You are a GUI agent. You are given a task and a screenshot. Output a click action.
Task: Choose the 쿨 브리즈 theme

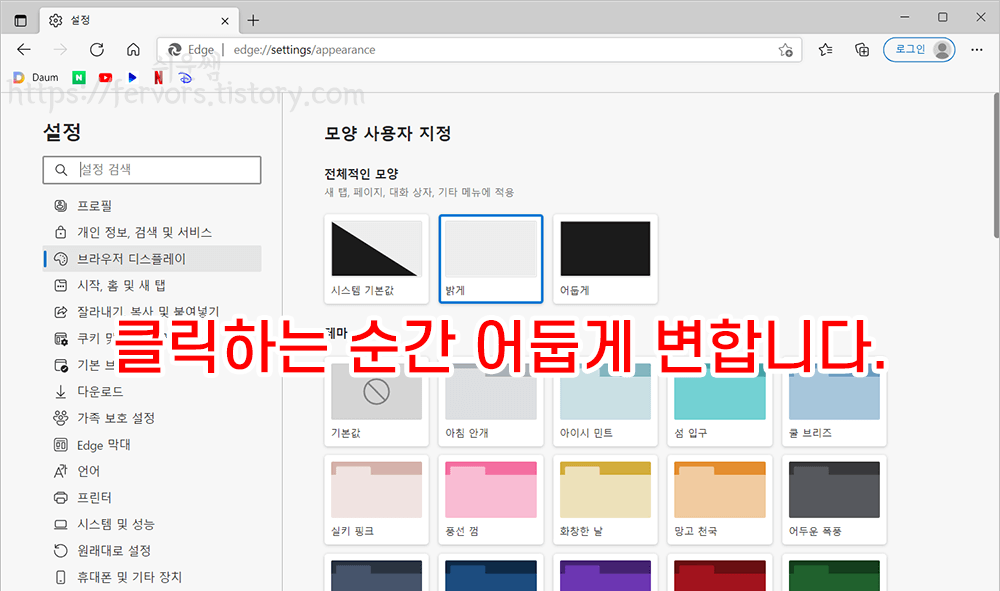point(834,402)
